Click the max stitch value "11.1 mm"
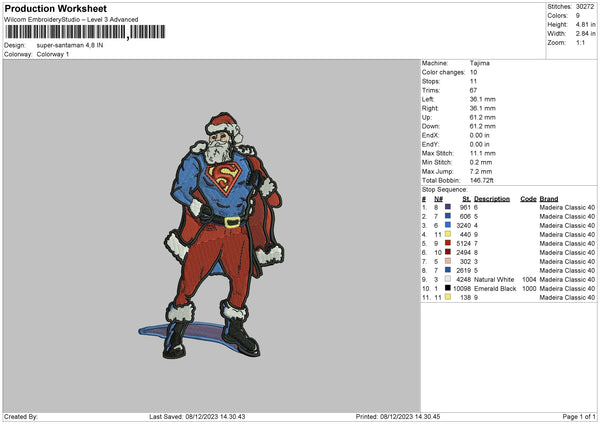 (483, 153)
